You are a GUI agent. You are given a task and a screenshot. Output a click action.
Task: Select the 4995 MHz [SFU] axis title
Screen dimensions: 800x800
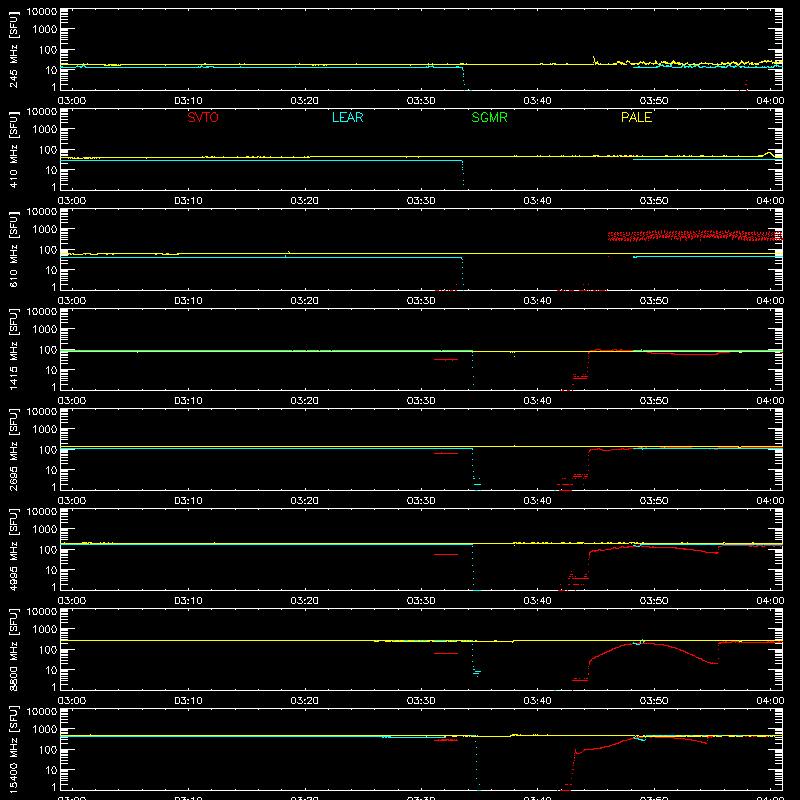click(14, 549)
